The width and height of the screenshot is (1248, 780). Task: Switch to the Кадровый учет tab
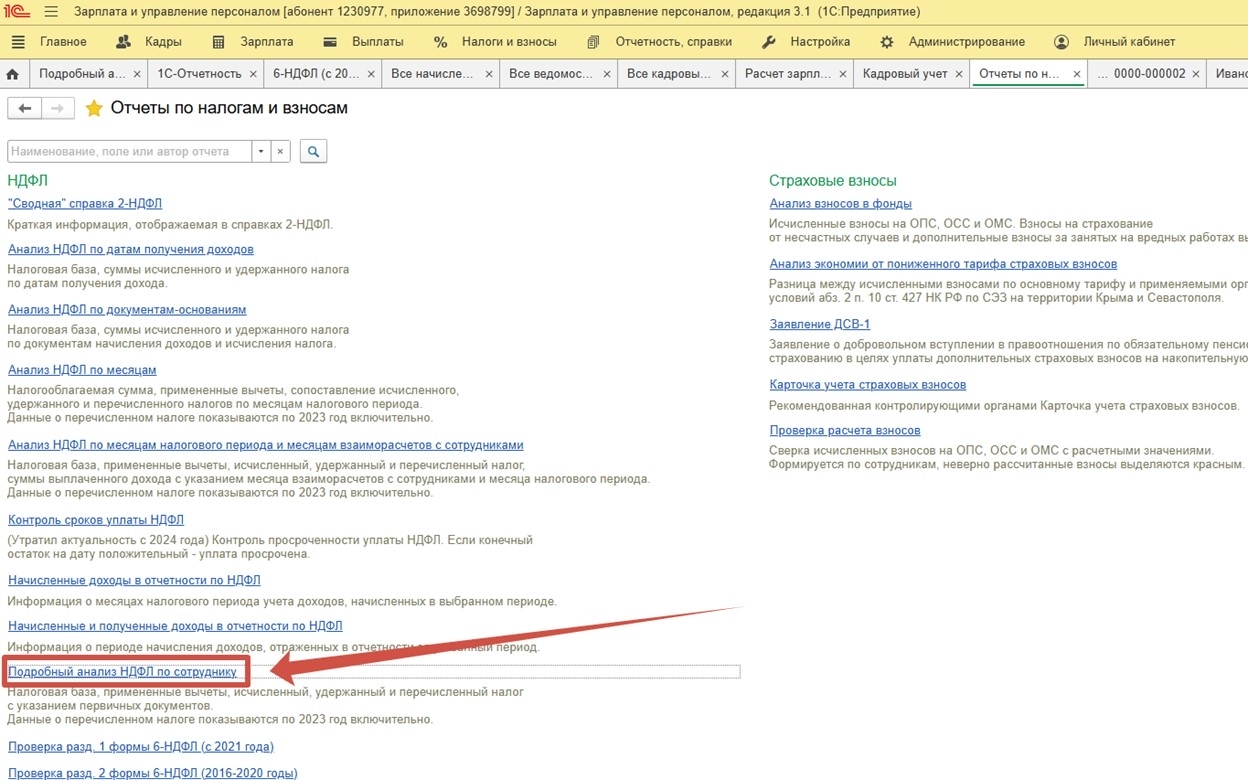click(904, 74)
